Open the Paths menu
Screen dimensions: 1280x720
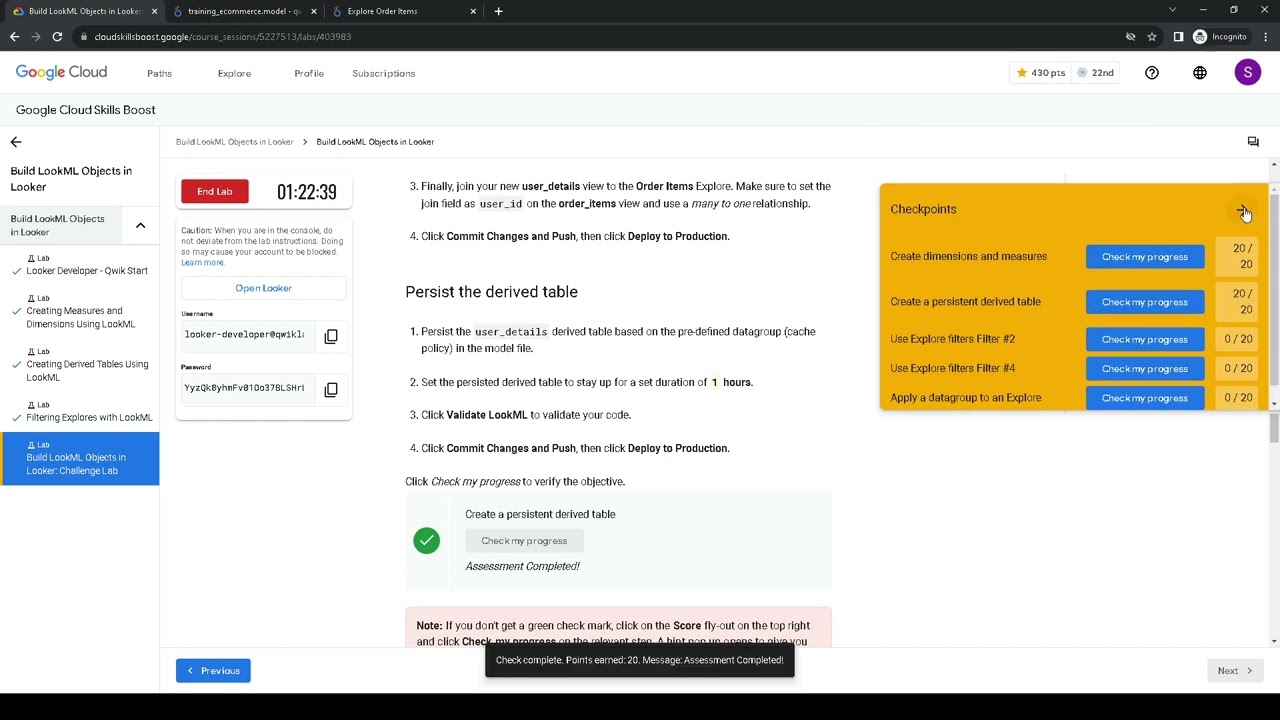point(159,73)
